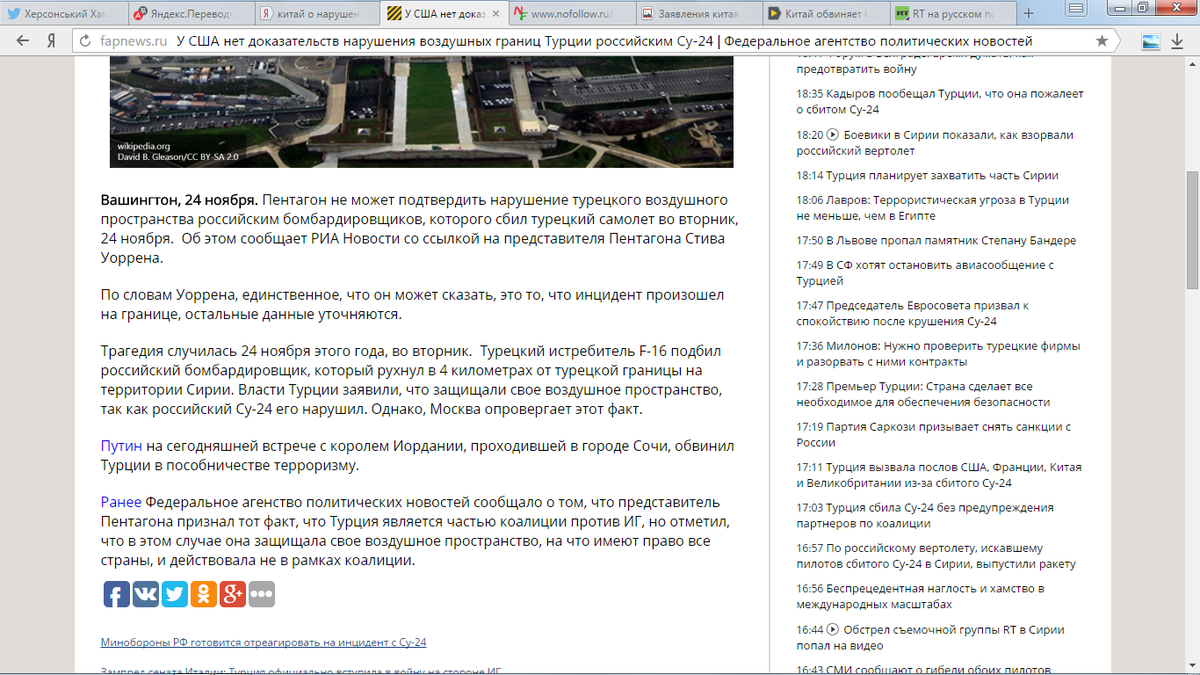Viewport: 1200px width, 675px height.
Task: Open 'Беспрецедентная наглость и хамство' headline
Action: click(921, 597)
